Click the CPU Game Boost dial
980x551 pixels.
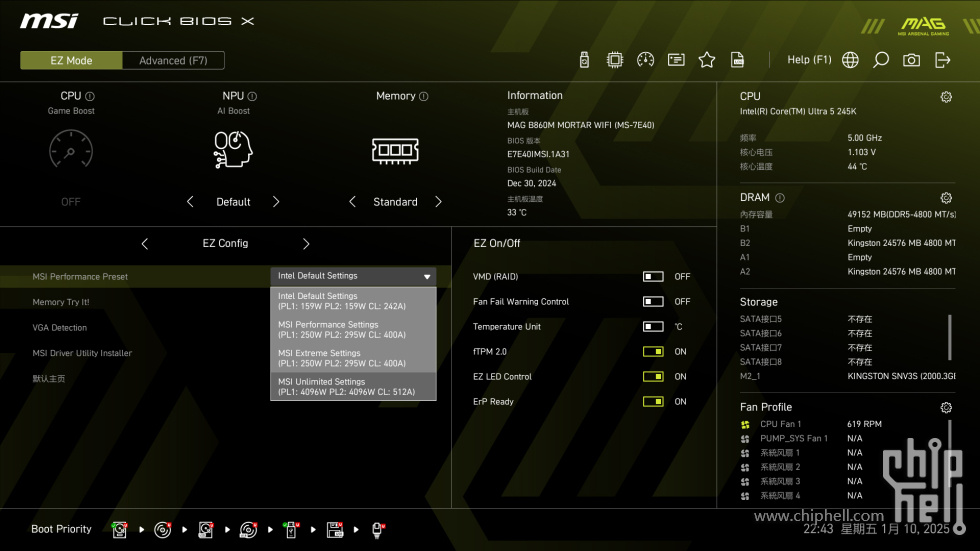point(71,149)
